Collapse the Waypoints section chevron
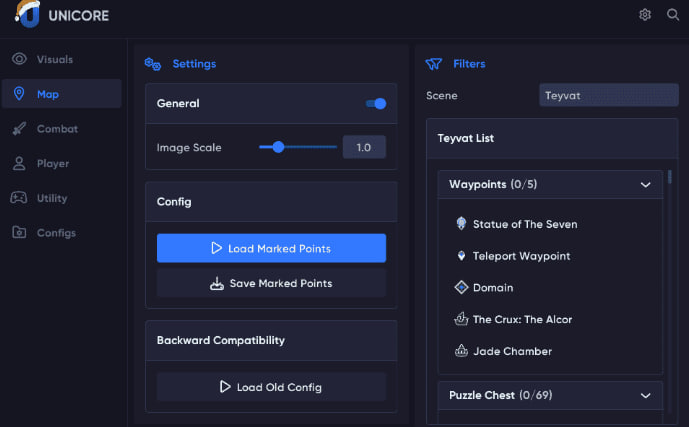This screenshot has width=689, height=427. [x=646, y=185]
